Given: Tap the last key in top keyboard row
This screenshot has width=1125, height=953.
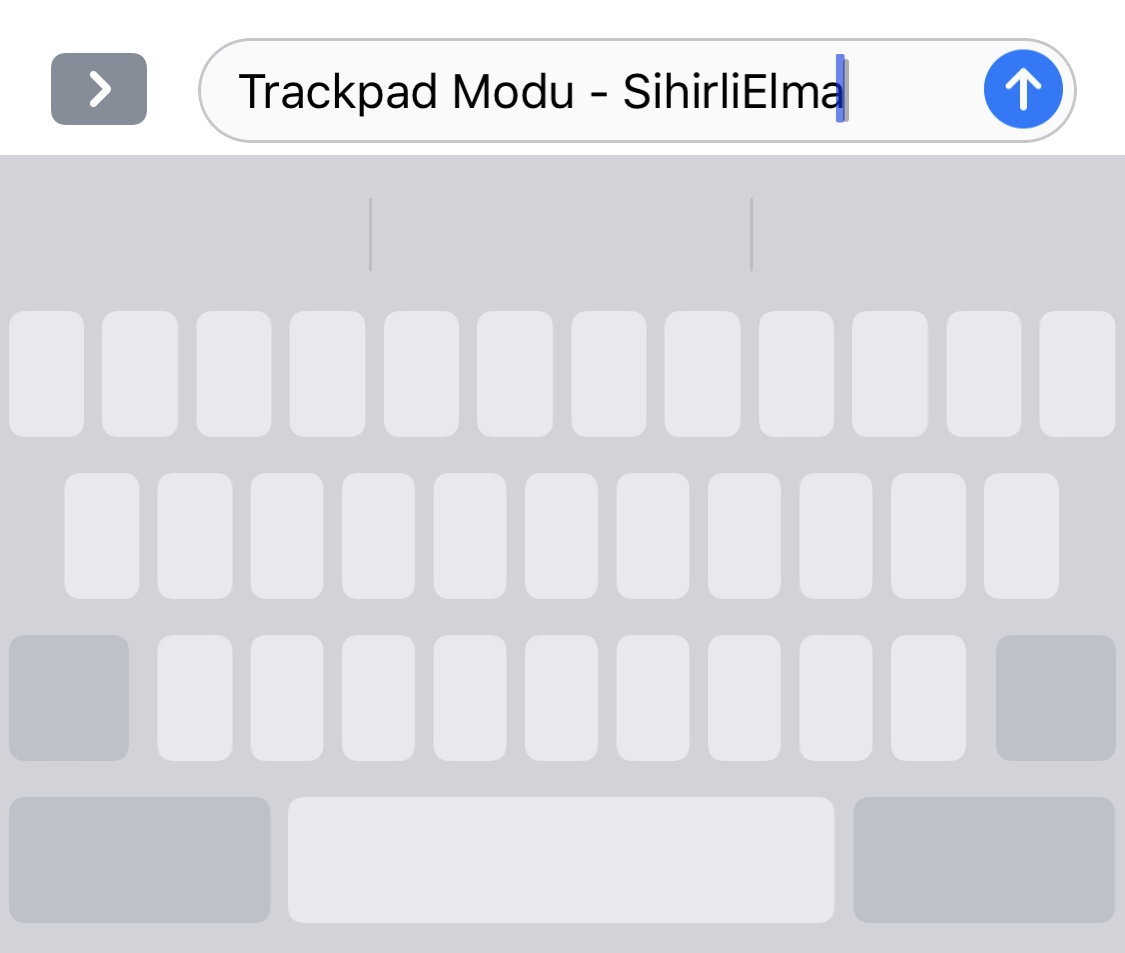Looking at the screenshot, I should (1077, 374).
